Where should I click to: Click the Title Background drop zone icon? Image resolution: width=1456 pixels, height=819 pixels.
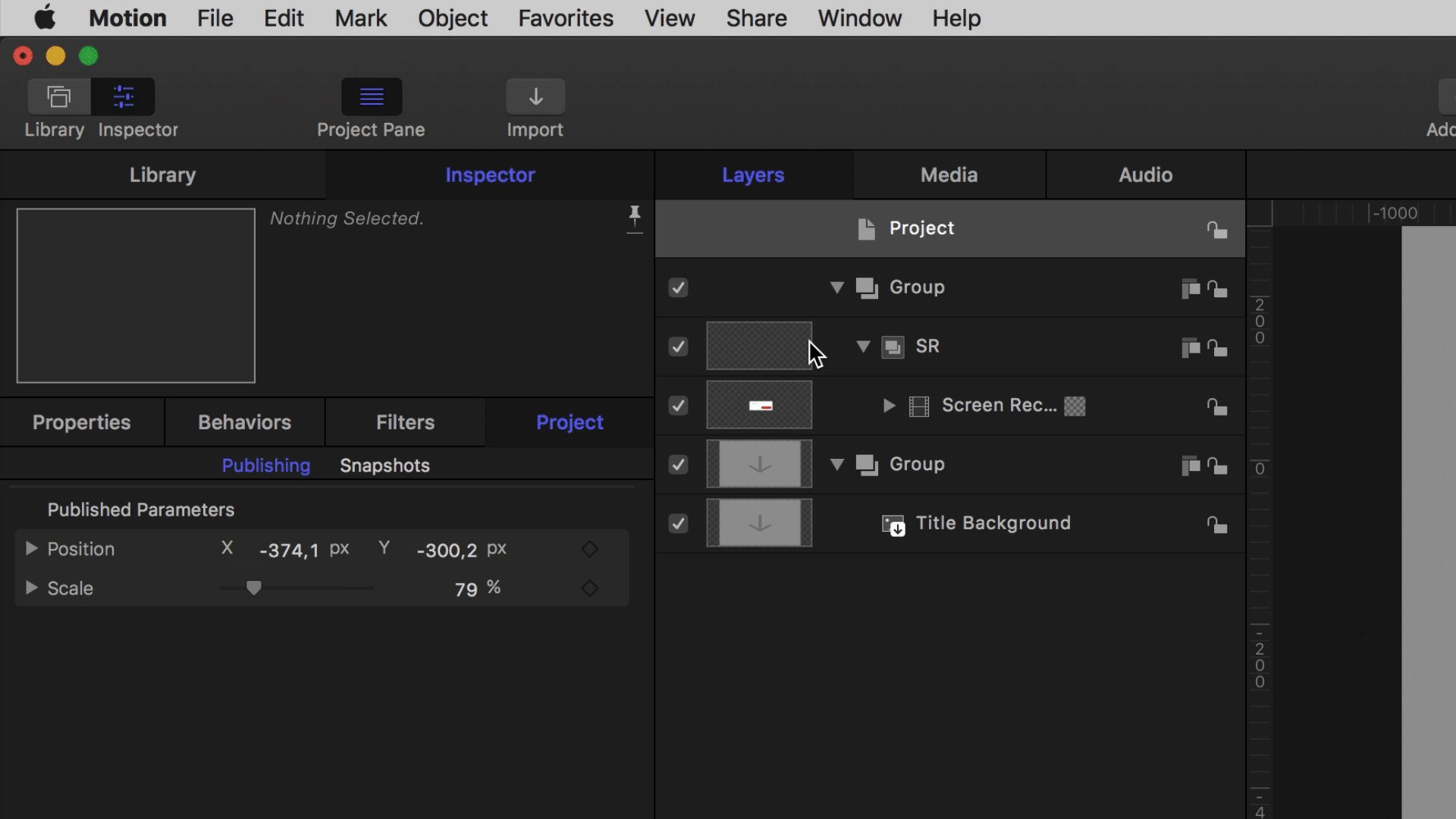893,525
